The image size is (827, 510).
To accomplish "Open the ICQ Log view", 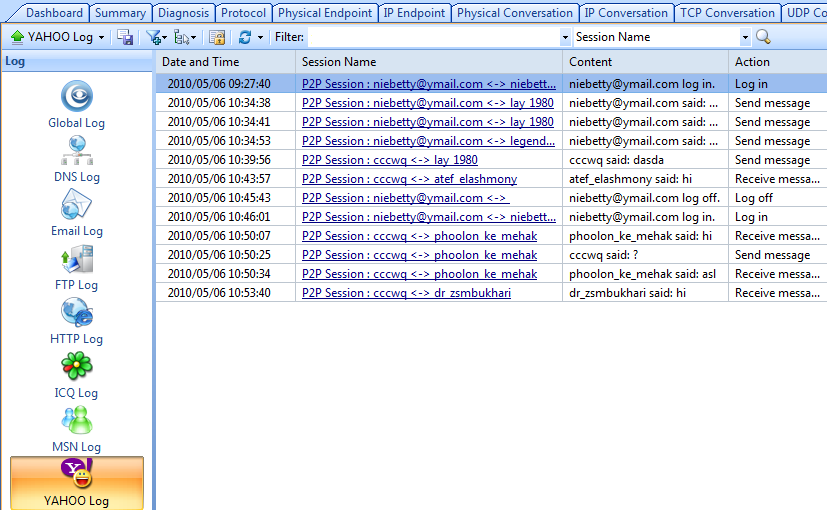I will point(76,376).
